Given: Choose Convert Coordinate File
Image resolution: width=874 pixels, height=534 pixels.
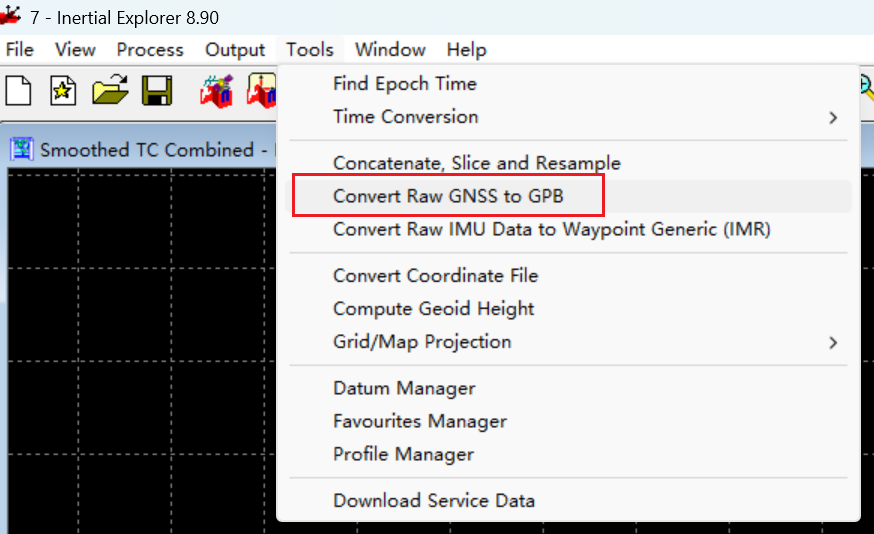Looking at the screenshot, I should [569, 275].
